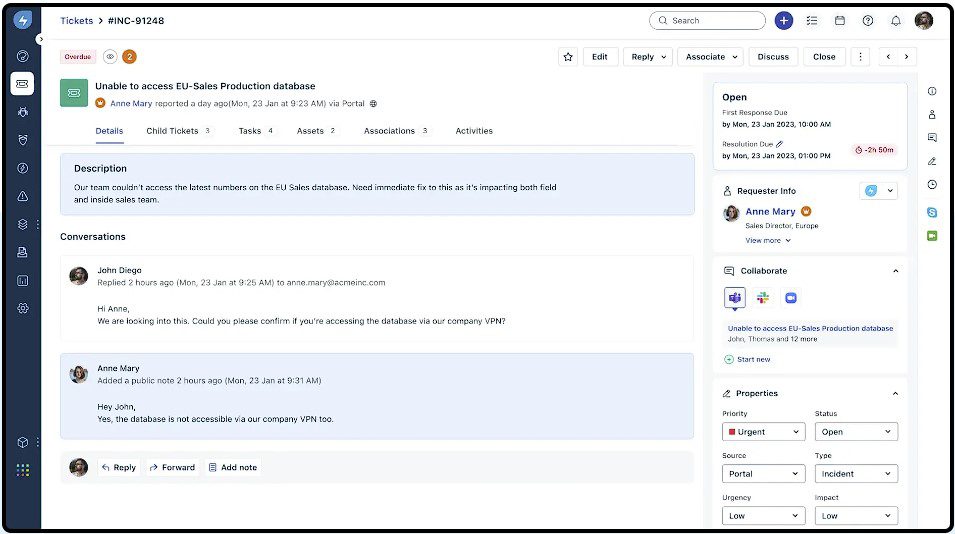Open Microsoft Teams collaboration icon

tap(735, 298)
